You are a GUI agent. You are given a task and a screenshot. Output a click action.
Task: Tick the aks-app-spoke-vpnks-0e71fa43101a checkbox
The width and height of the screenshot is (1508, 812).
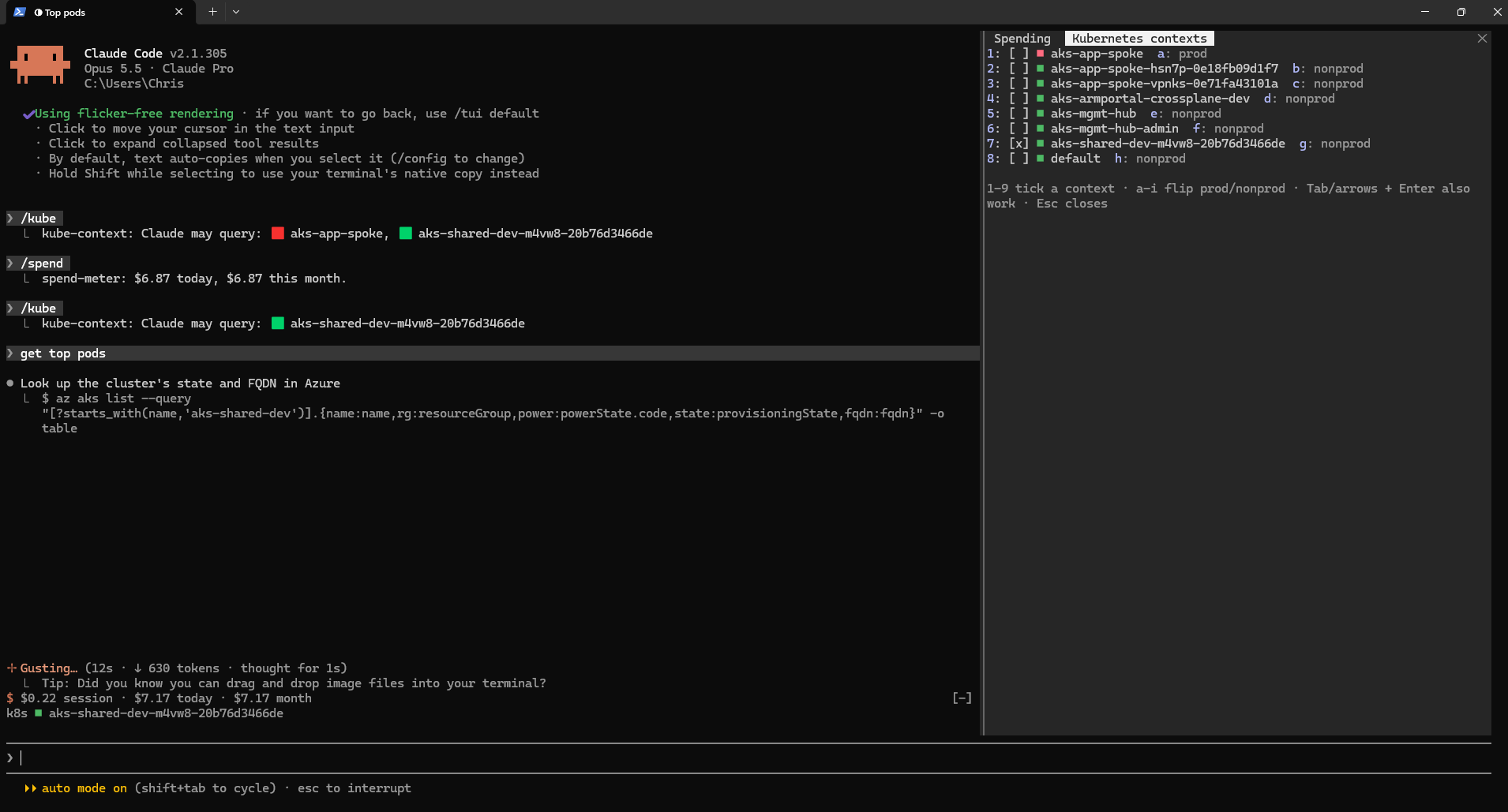point(1018,84)
